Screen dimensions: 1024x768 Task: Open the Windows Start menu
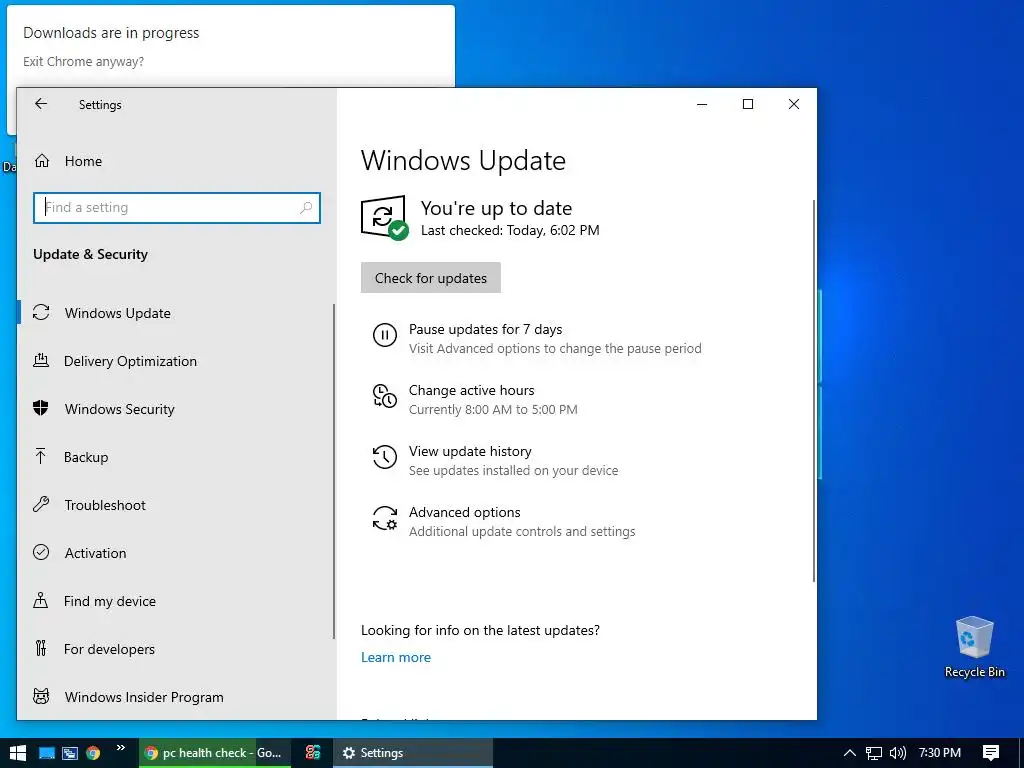click(18, 753)
